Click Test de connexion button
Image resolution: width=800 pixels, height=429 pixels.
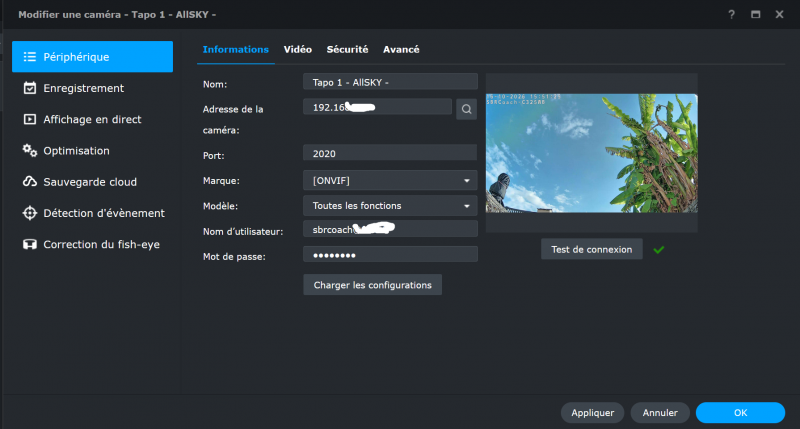tap(591, 249)
